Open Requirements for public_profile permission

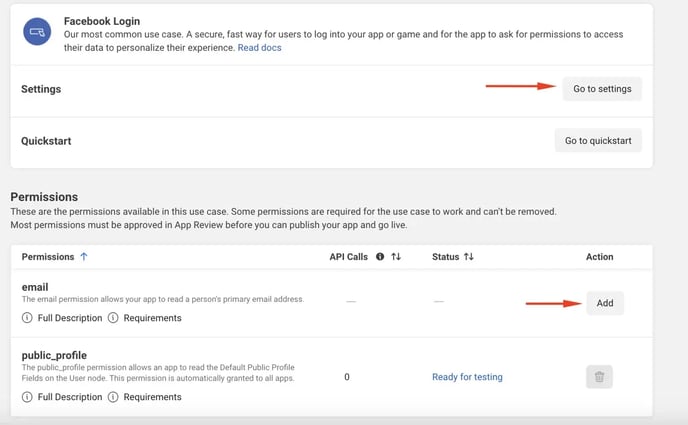click(x=152, y=397)
